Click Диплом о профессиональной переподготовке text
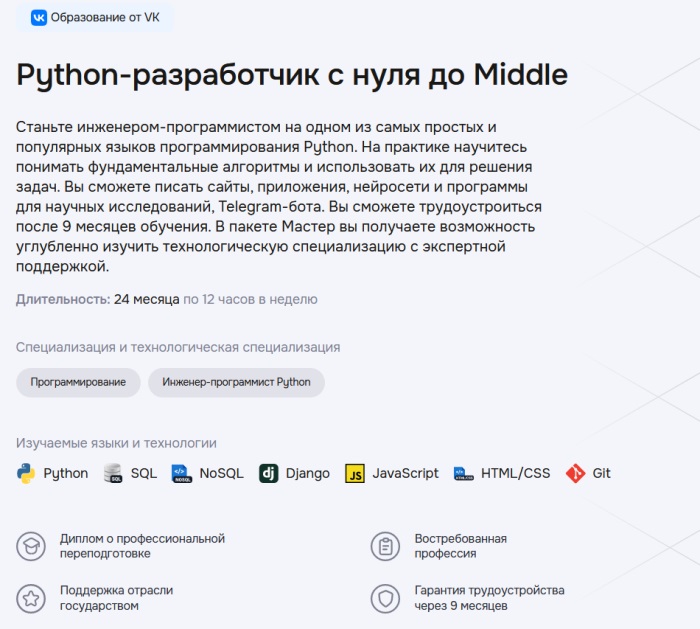Screen dimensions: 700x629 click(142, 546)
